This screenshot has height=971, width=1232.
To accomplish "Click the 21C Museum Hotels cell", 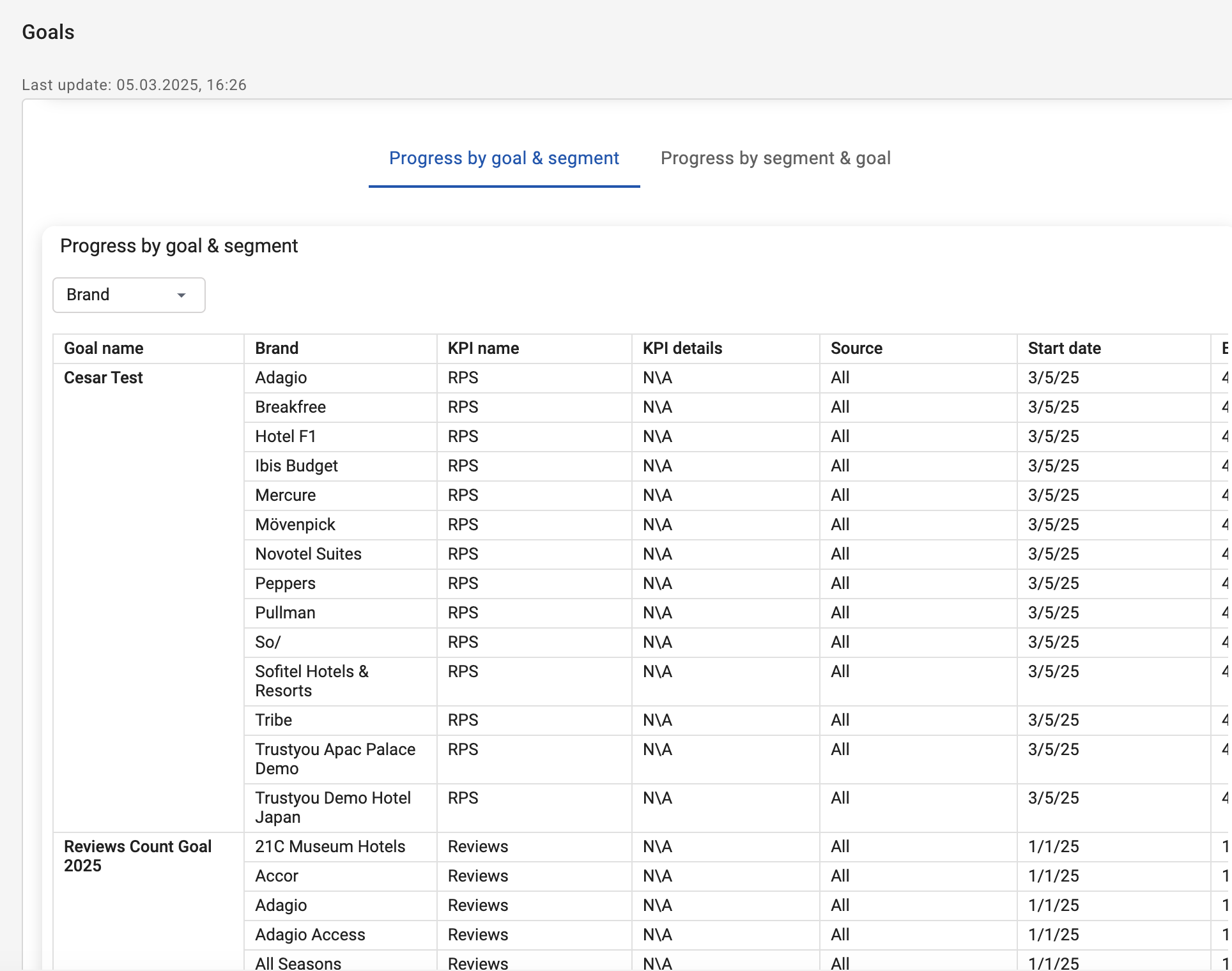I will pos(330,846).
